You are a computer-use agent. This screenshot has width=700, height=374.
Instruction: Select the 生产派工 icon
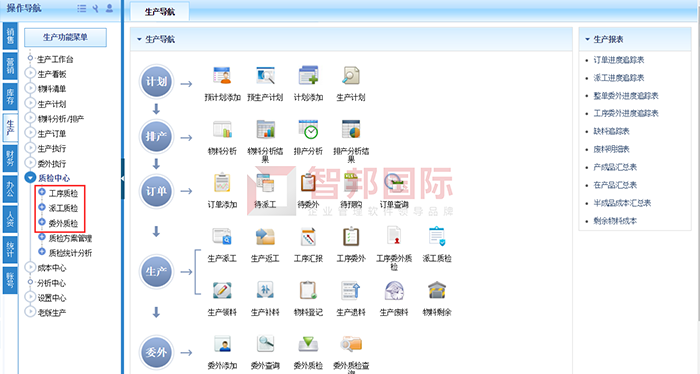pos(222,237)
